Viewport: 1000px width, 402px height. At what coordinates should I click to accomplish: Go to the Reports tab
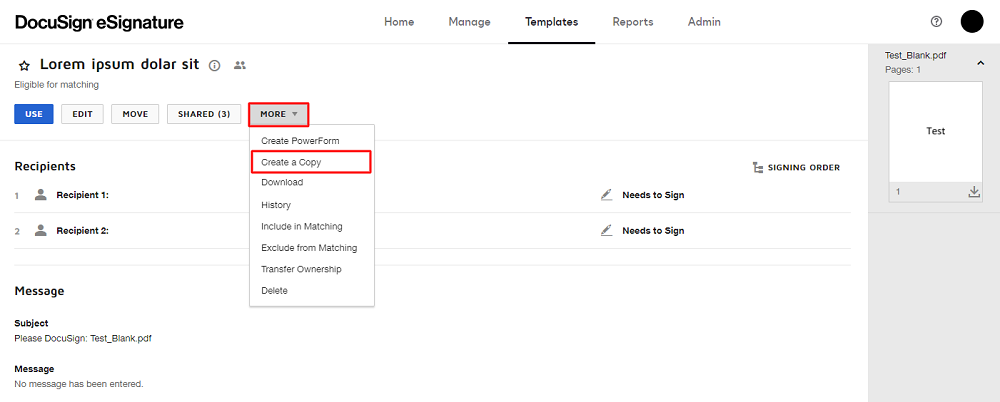click(632, 22)
